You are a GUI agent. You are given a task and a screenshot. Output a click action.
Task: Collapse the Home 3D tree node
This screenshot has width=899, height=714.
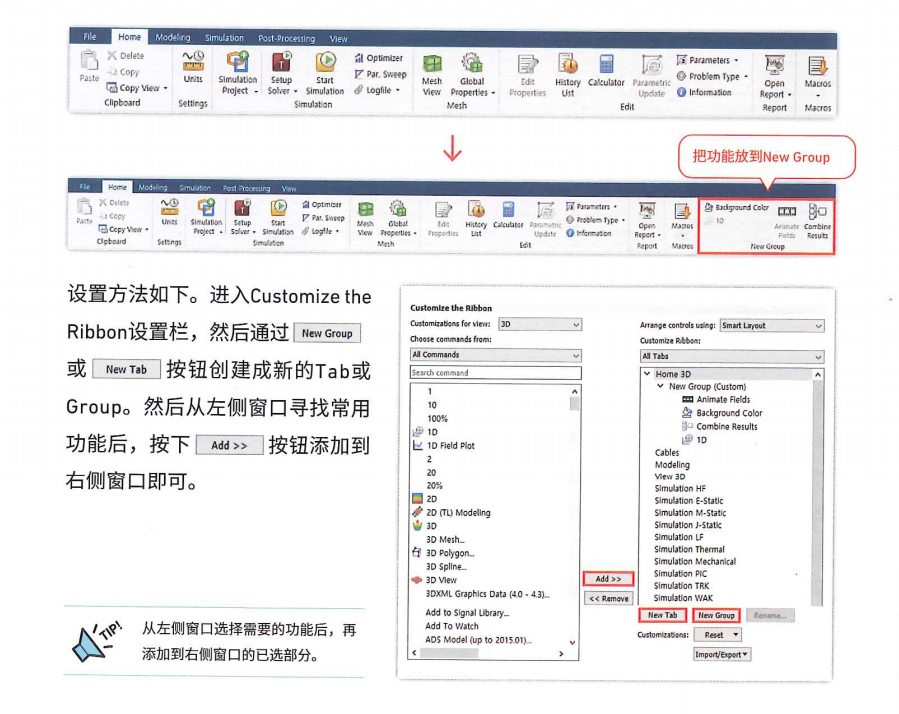(648, 371)
